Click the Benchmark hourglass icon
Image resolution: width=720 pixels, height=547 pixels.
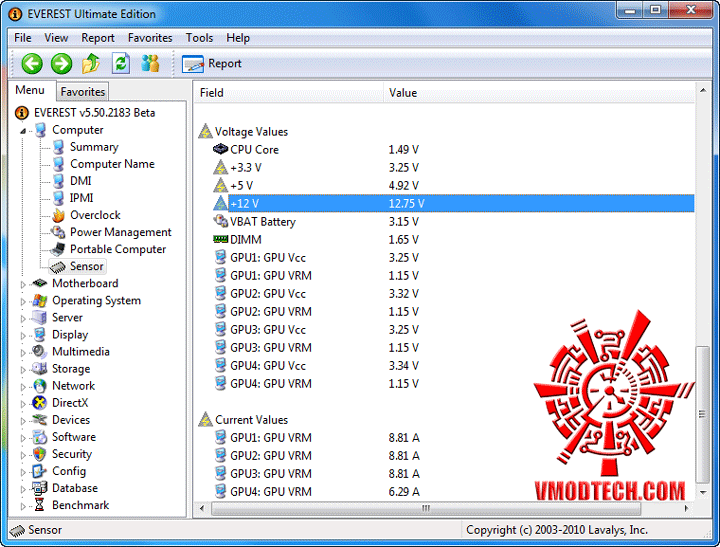[39, 505]
